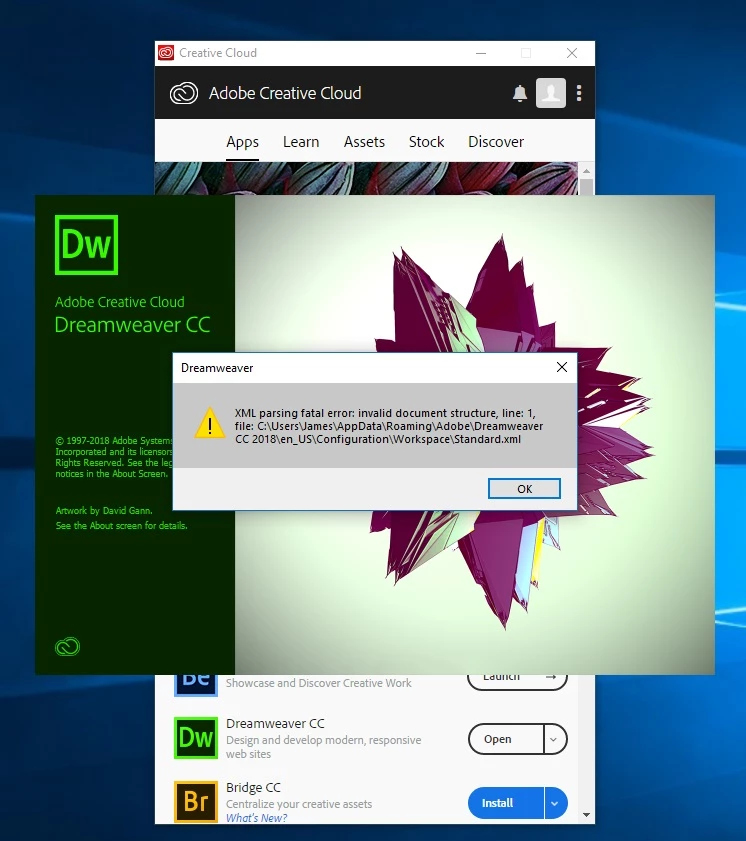Click the Dreamweaver CC app icon in list

pyautogui.click(x=196, y=738)
